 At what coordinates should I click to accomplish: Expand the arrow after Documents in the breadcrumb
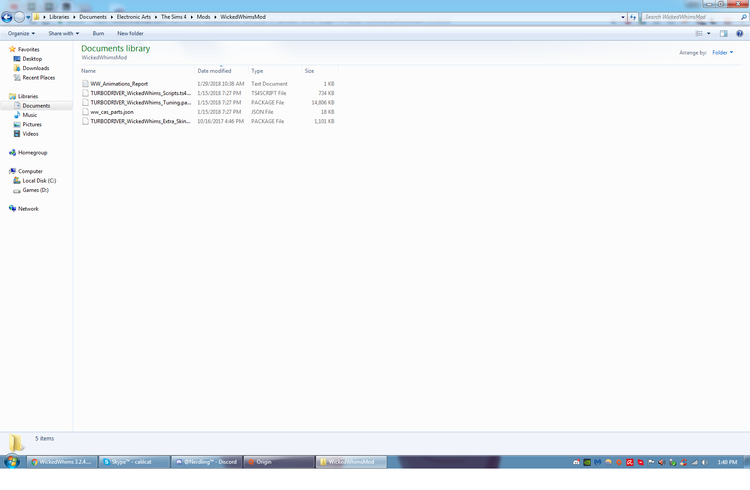pyautogui.click(x=112, y=17)
